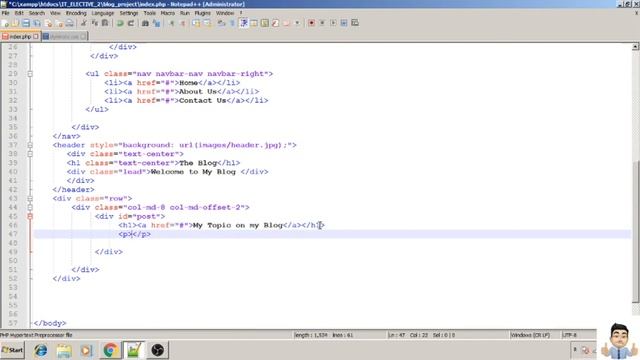
Task: Open the Plugins menu
Action: pos(202,13)
